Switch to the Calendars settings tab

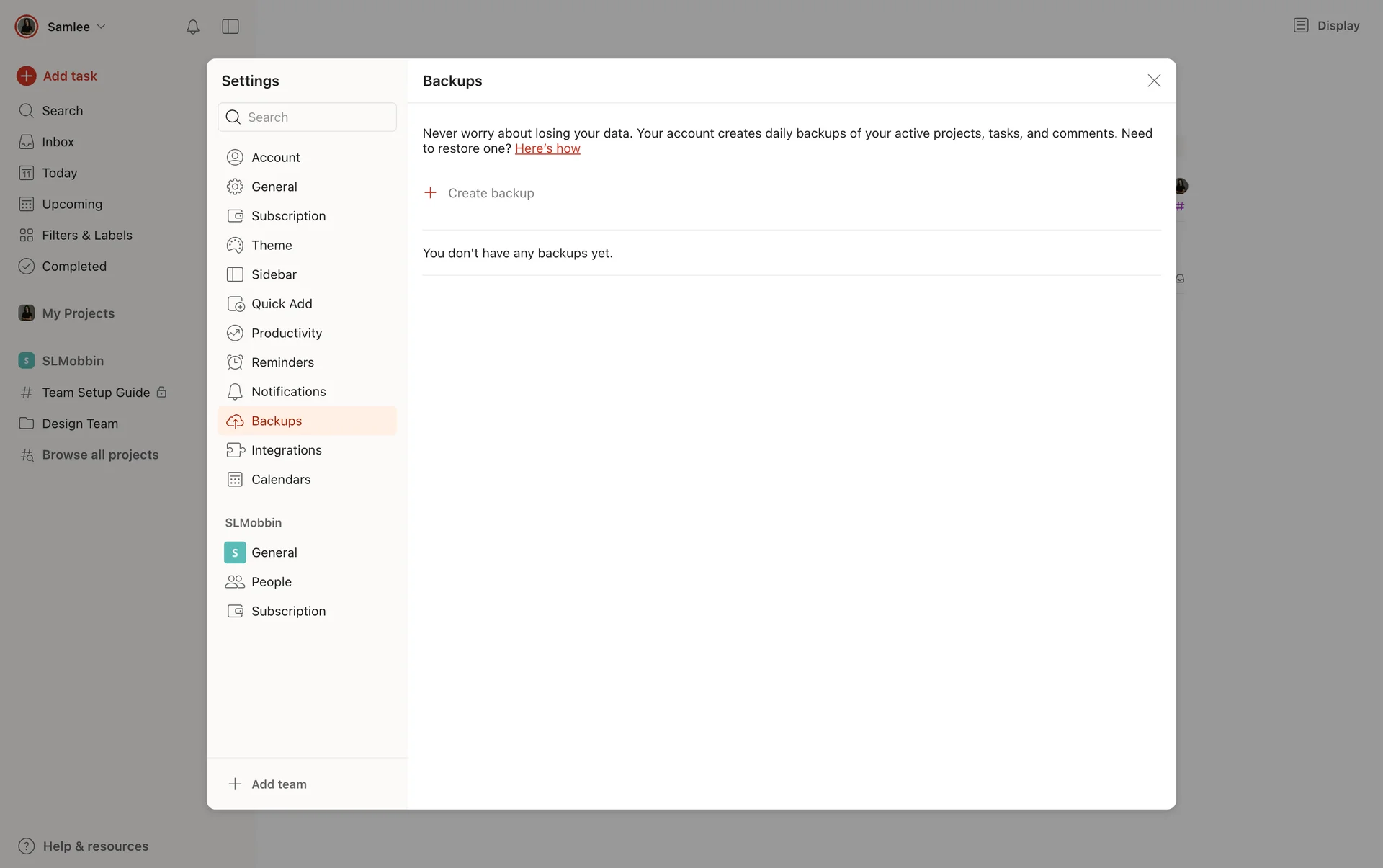pyautogui.click(x=281, y=479)
